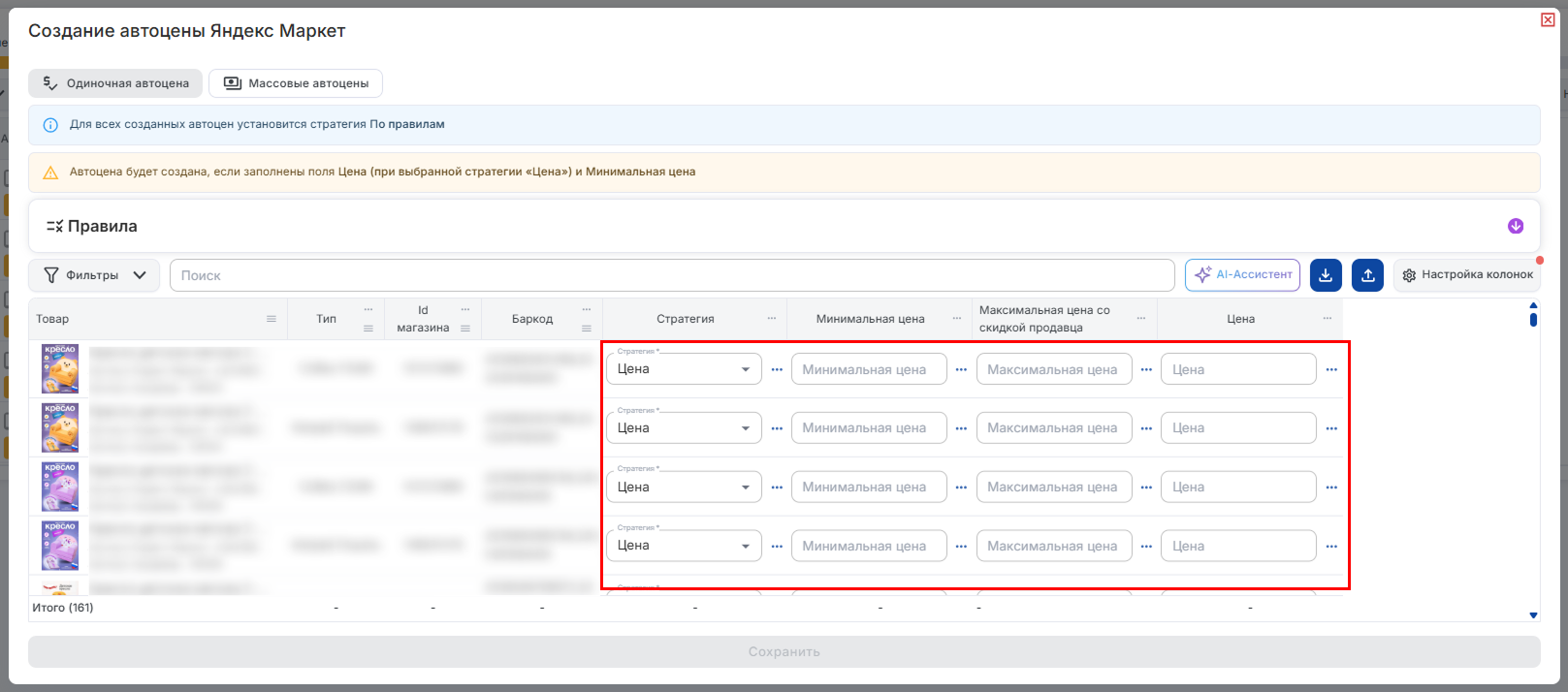Open the Стратегия dropdown in the fourth row

pyautogui.click(x=685, y=546)
